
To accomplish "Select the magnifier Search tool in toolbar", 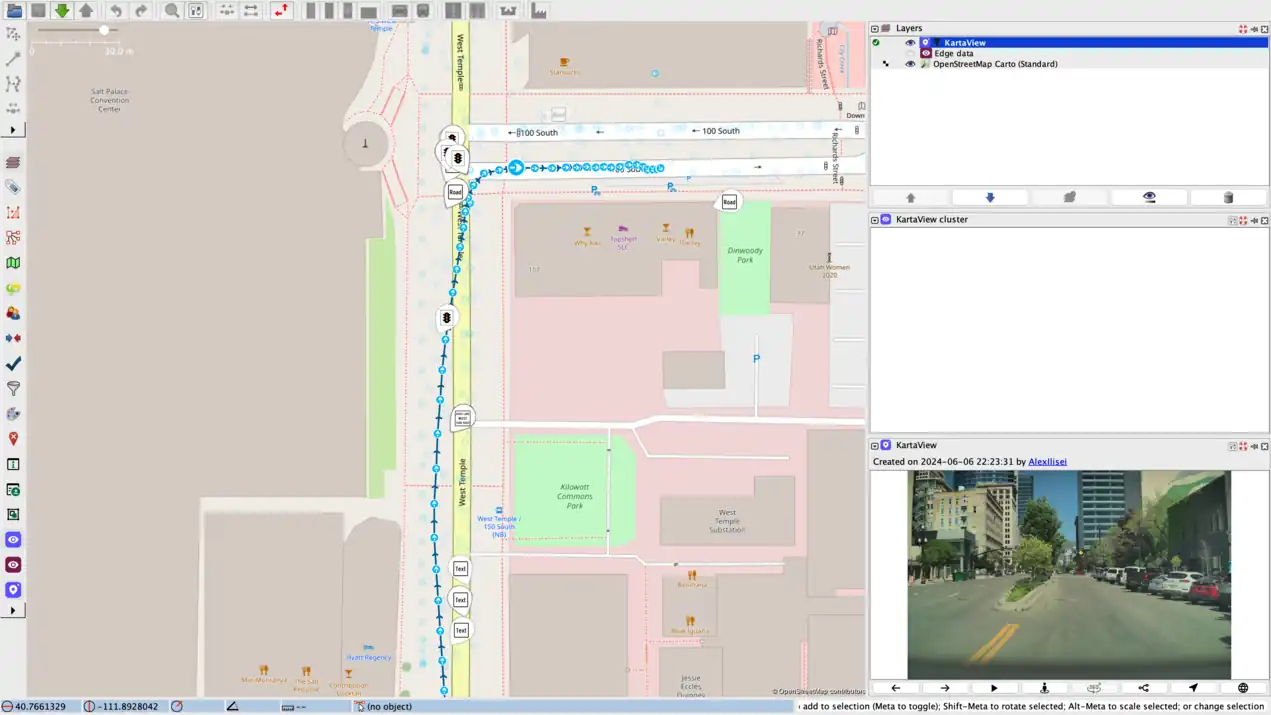I will click(172, 10).
